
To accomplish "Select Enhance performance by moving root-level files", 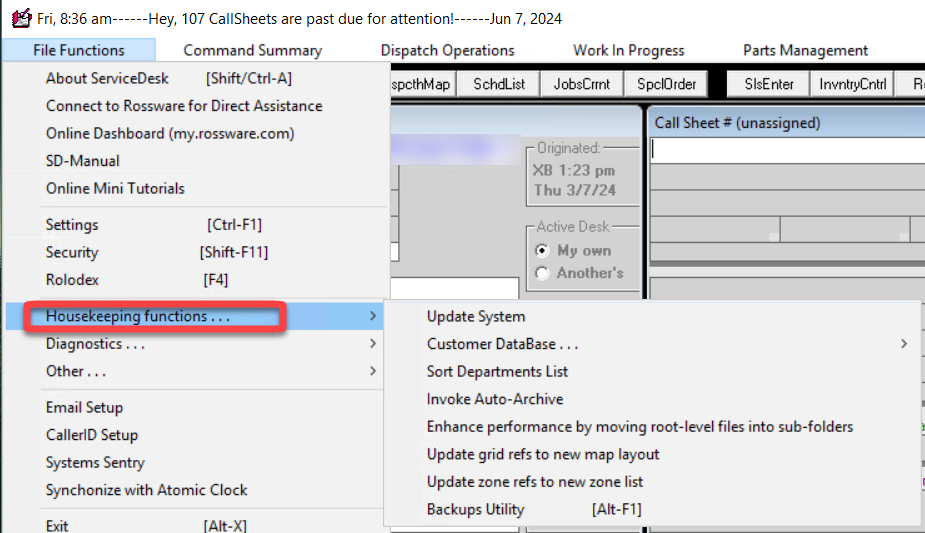I will 652,427.
